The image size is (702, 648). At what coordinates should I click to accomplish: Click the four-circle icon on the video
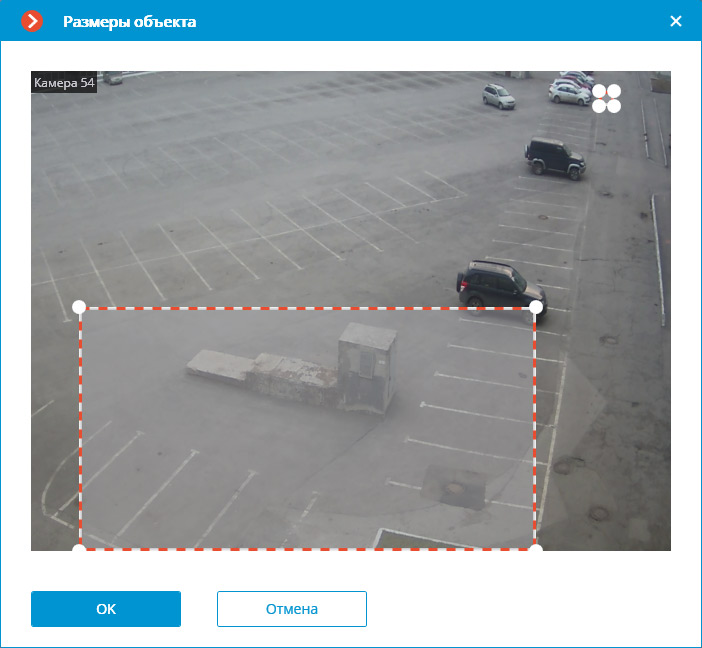click(x=606, y=98)
